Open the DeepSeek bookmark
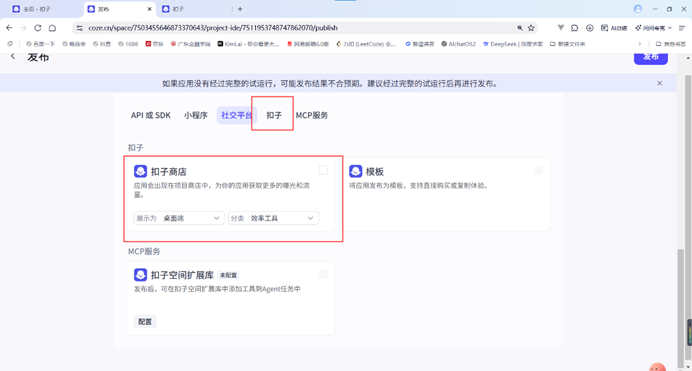The image size is (692, 371). tap(513, 44)
